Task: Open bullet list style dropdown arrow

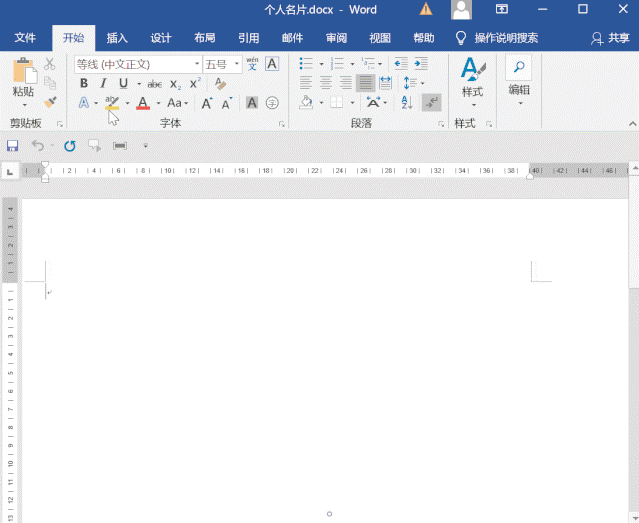Action: click(321, 64)
